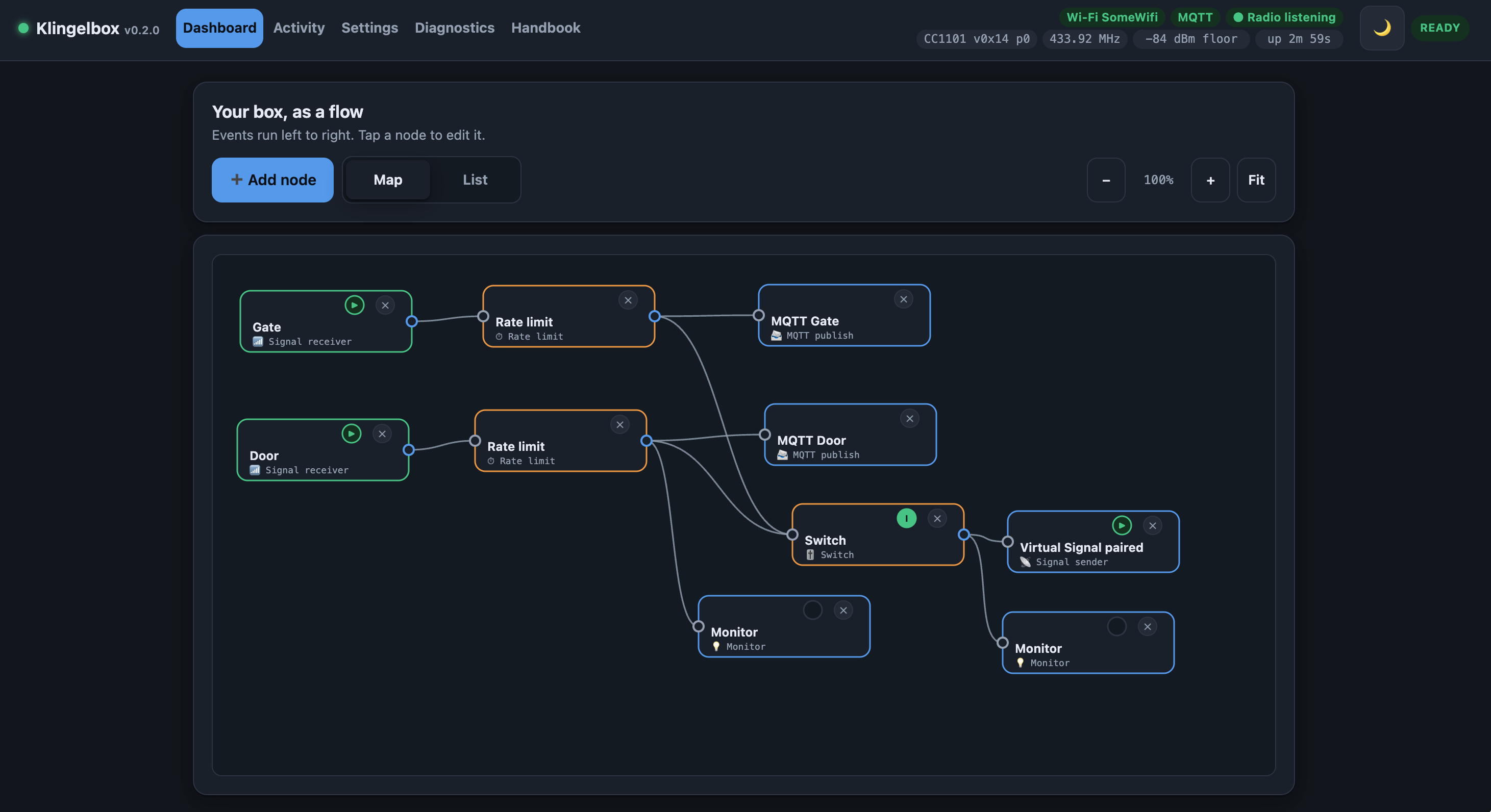The image size is (1491, 812).
Task: Click the MQTT Gate publish type icon
Action: pos(776,335)
